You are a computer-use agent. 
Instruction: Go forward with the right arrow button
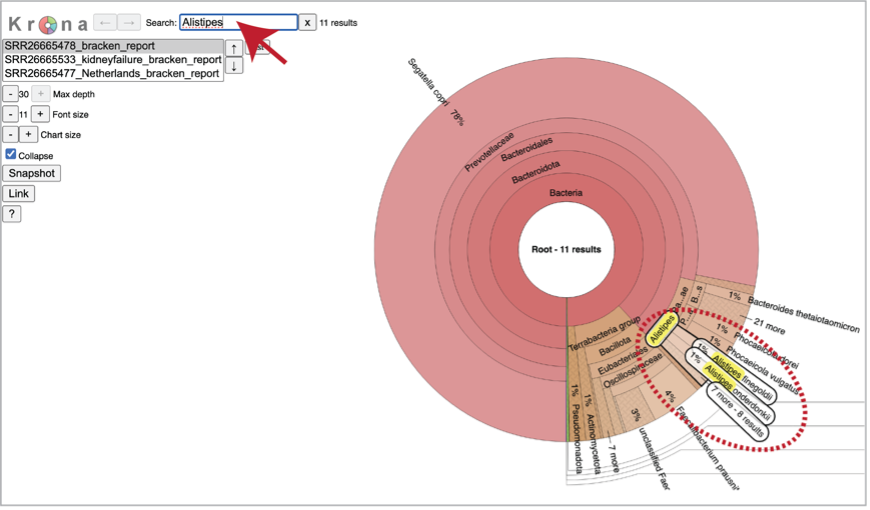[129, 23]
